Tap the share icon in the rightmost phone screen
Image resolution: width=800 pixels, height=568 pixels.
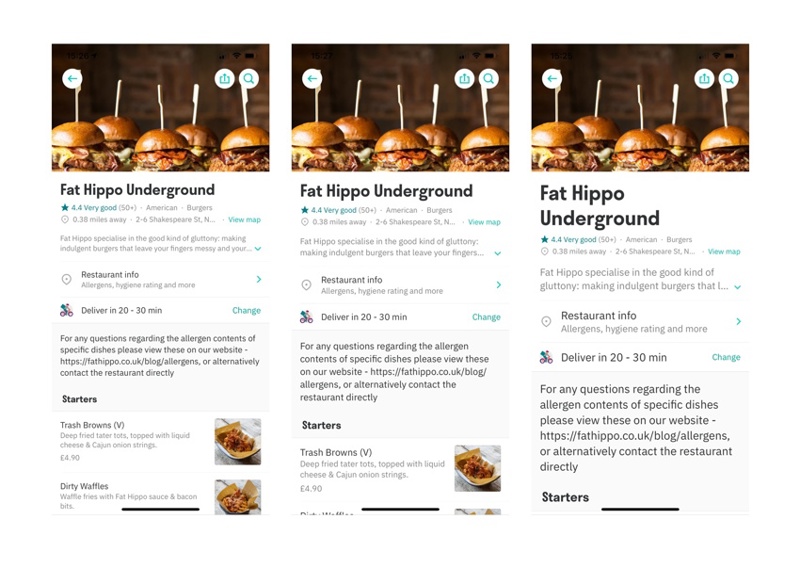point(704,79)
